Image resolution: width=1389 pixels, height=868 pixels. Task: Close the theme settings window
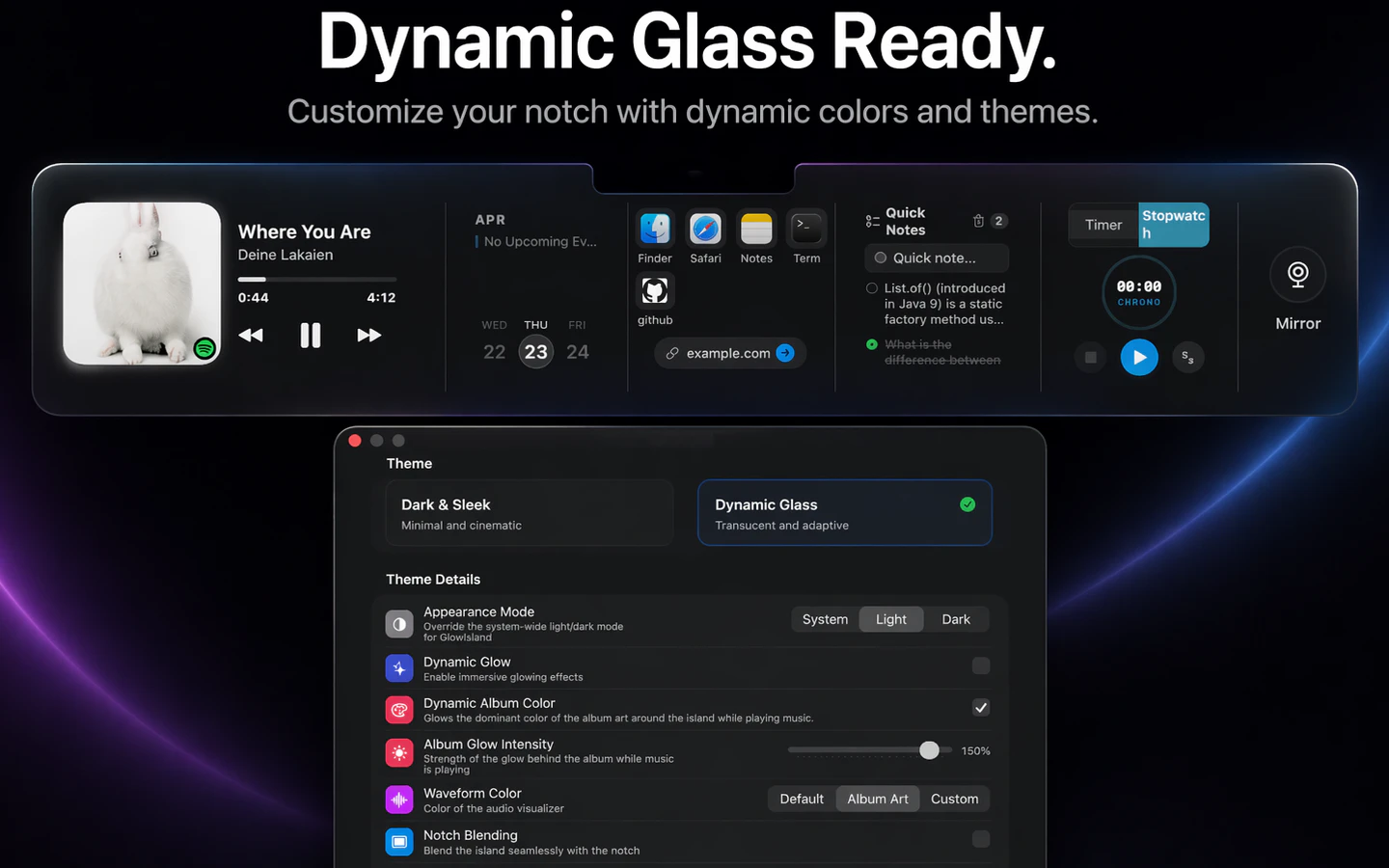click(355, 441)
